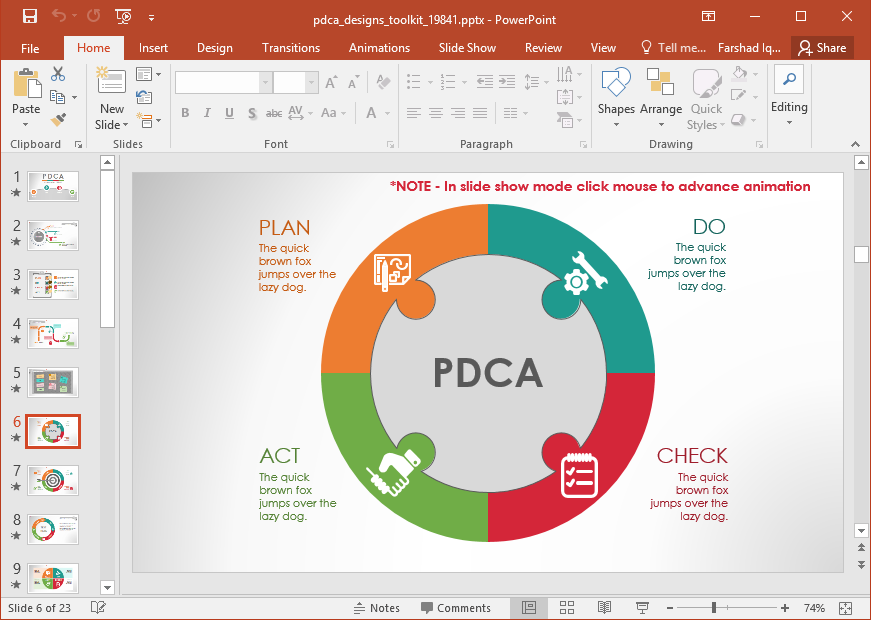Fit slide to current window
Screen dimensions: 871x620
click(845, 608)
